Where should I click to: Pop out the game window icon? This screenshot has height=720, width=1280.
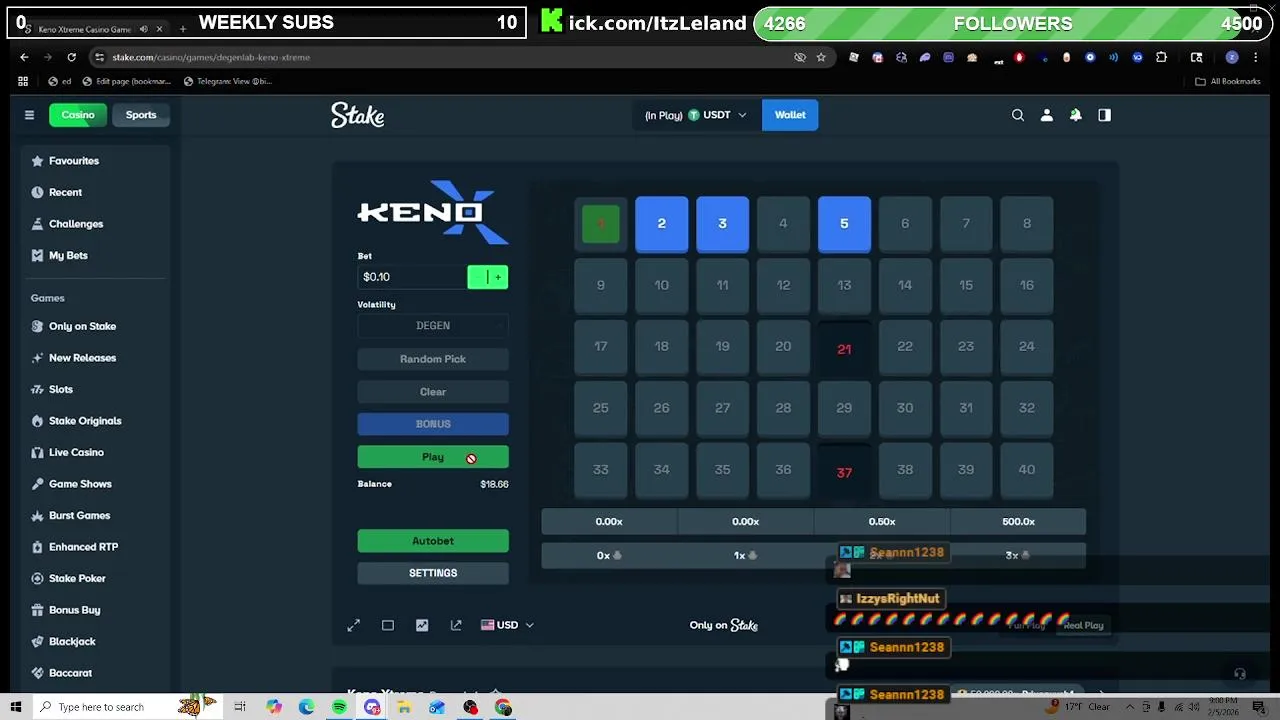click(456, 625)
